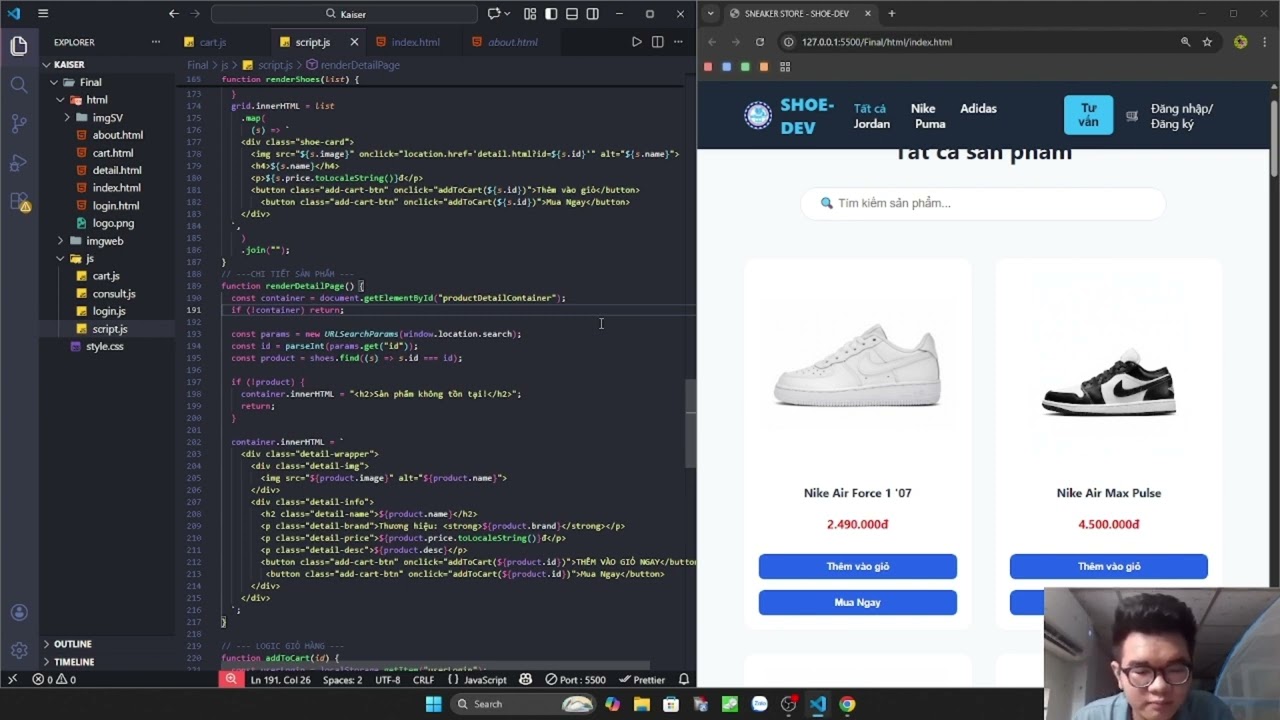This screenshot has width=1280, height=720.
Task: Open notifications bell in status bar
Action: [x=684, y=679]
